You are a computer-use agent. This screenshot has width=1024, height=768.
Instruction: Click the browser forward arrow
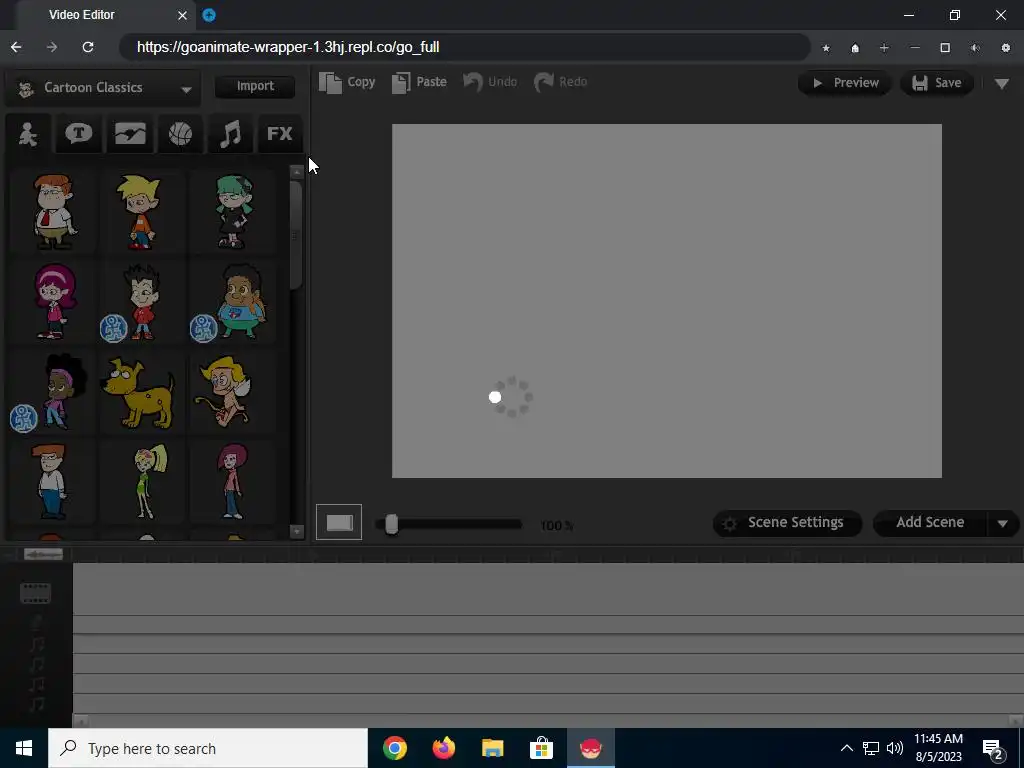[52, 47]
